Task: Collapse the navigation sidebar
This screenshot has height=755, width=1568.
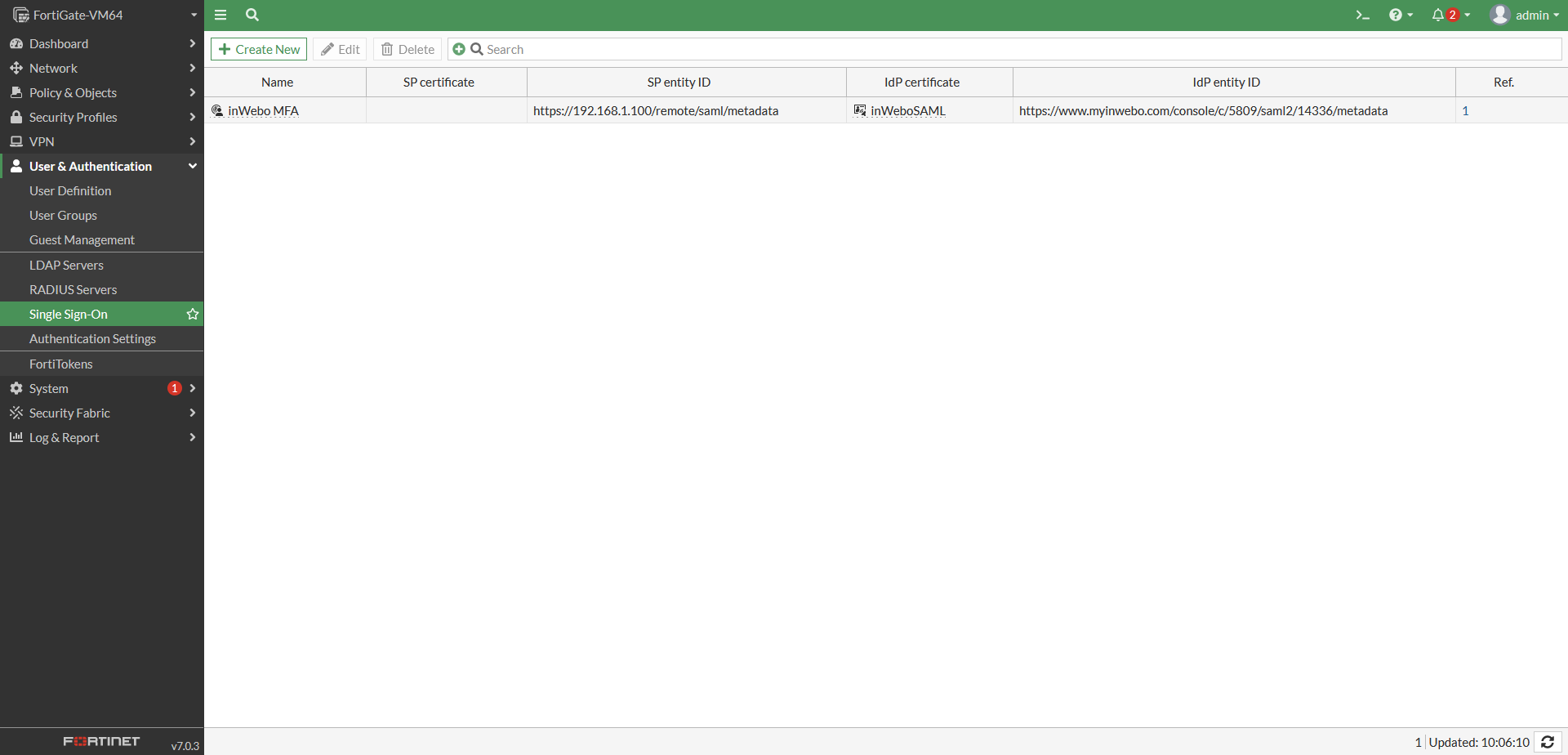Action: tap(220, 15)
